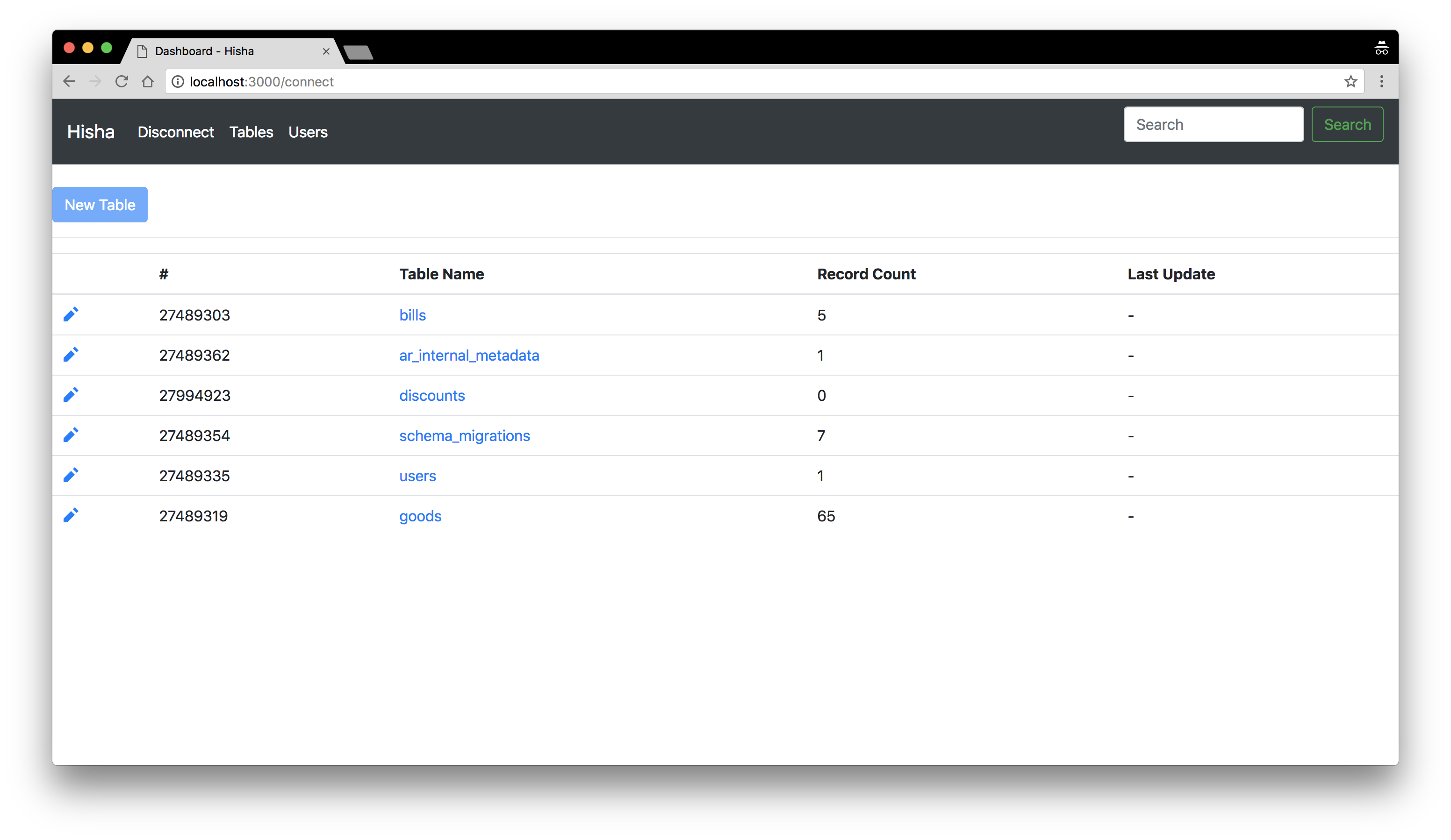Go to Users in the navbar
Image resolution: width=1451 pixels, height=840 pixels.
point(308,132)
